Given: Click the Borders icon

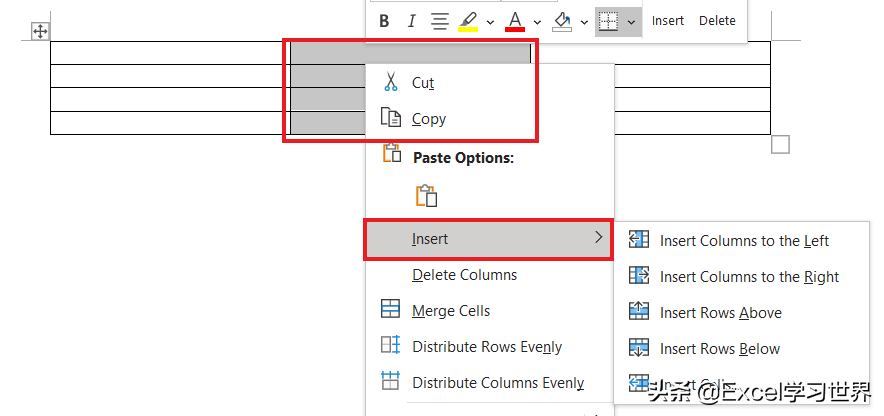Looking at the screenshot, I should [x=608, y=21].
